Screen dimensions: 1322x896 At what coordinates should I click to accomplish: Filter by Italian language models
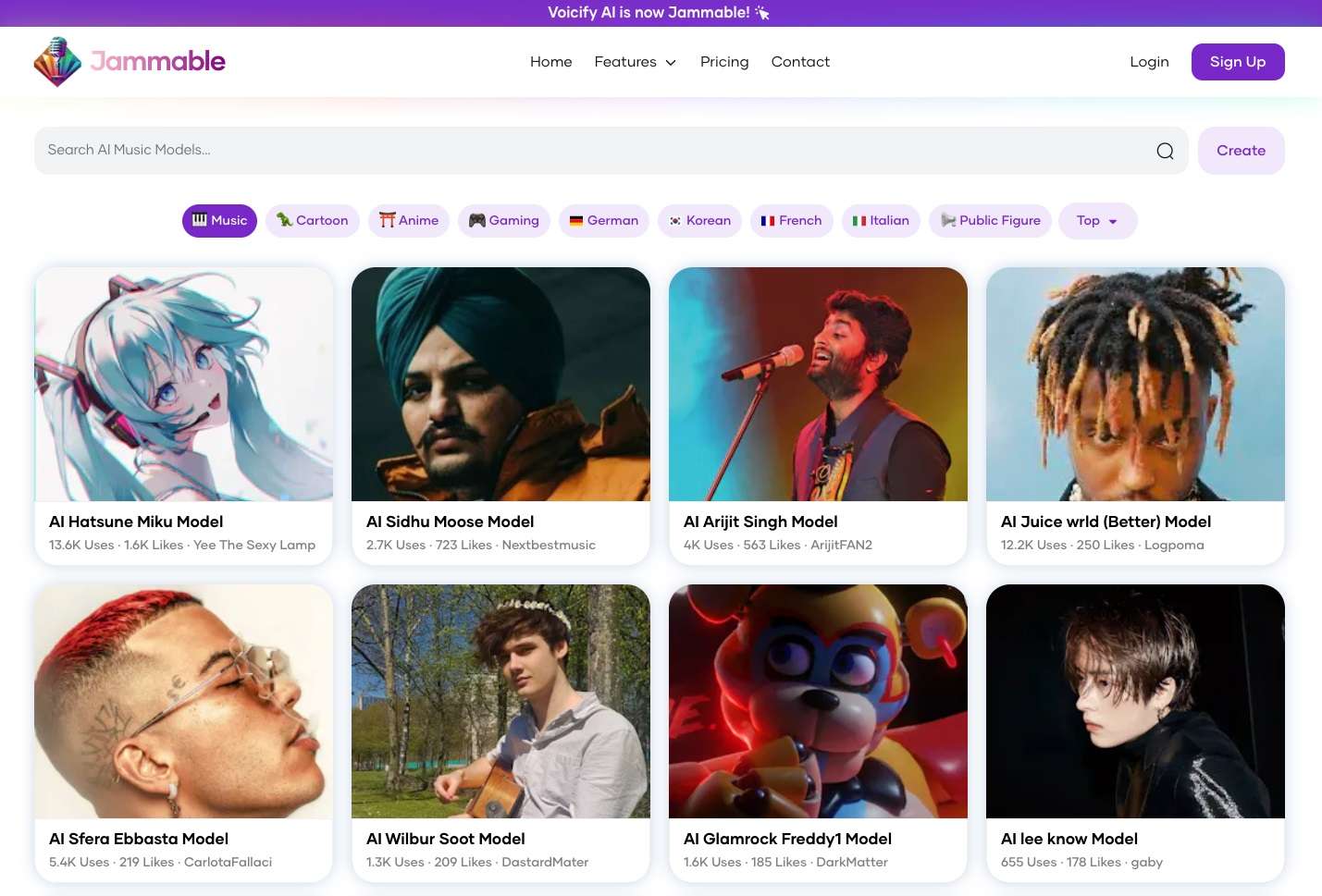pos(881,221)
